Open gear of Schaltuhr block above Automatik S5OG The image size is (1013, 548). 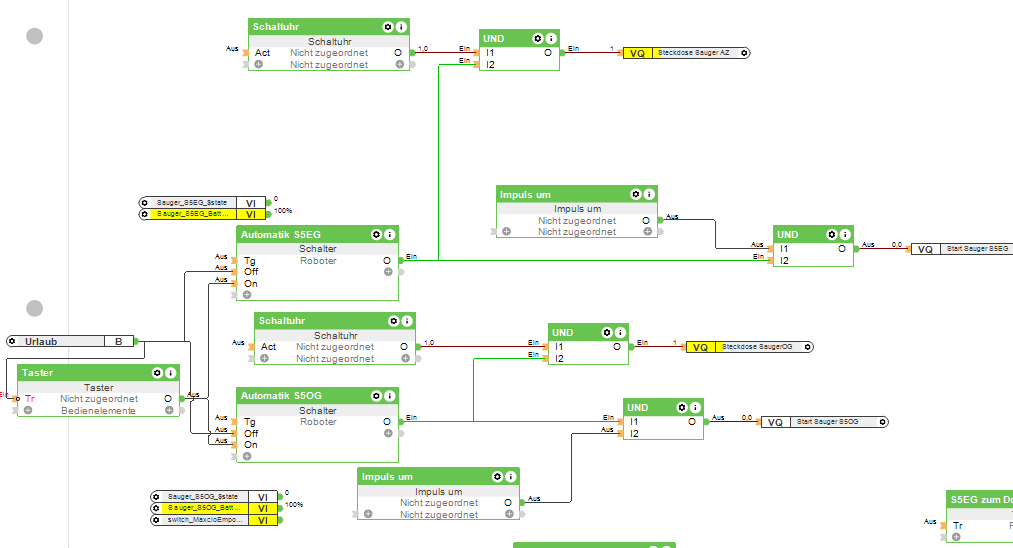click(x=393, y=321)
